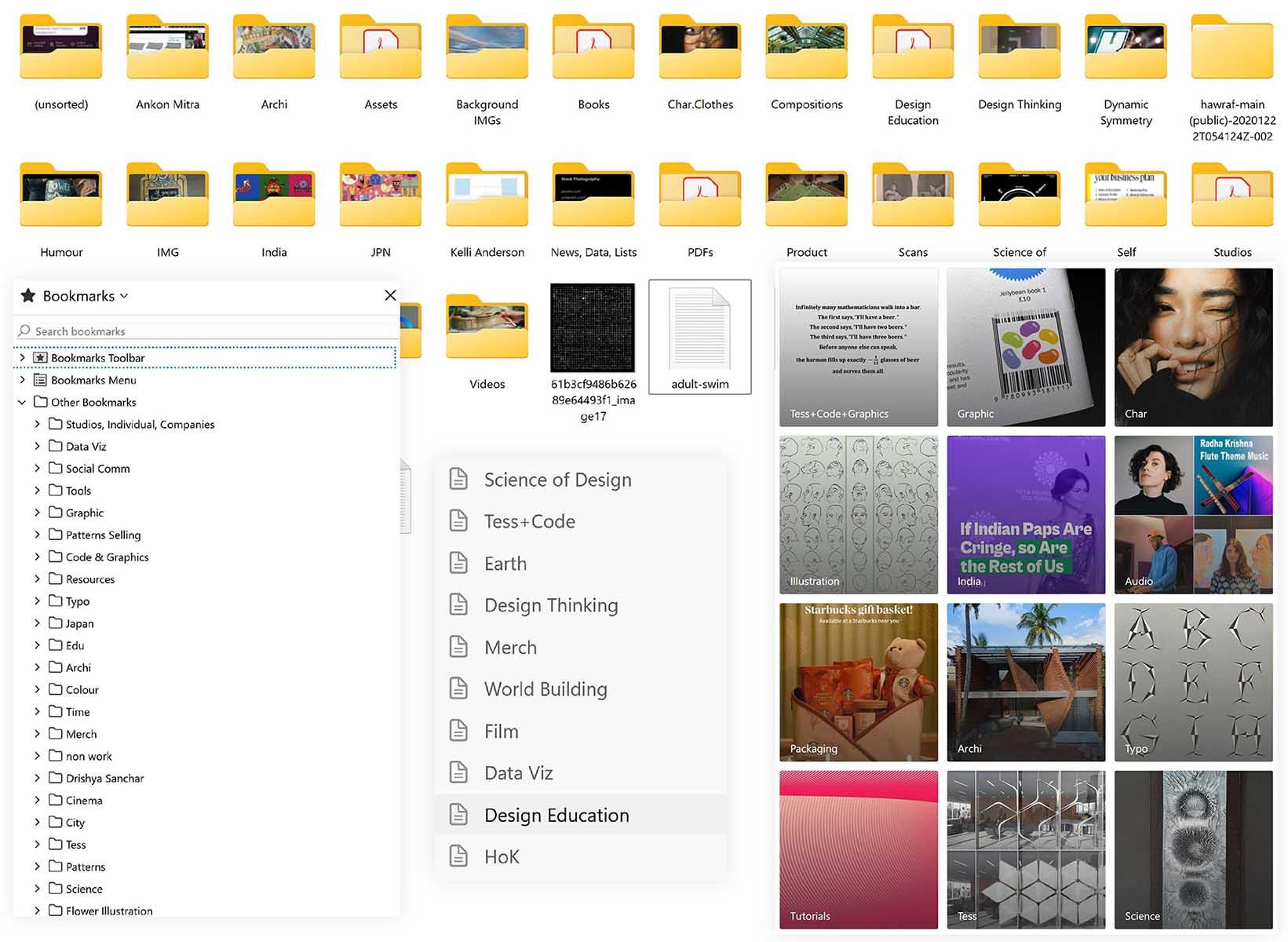
Task: Open the Dynamic Symmetry folder
Action: tap(1126, 49)
